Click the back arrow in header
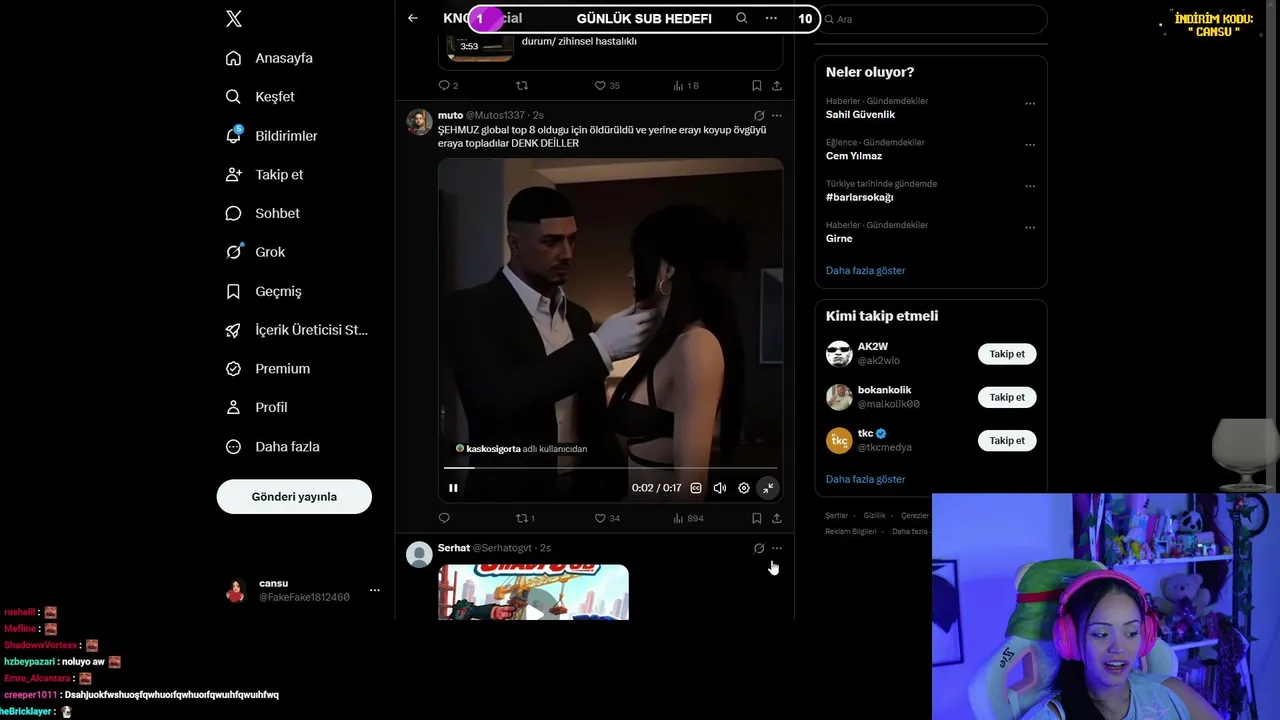1280x720 pixels. [x=413, y=18]
